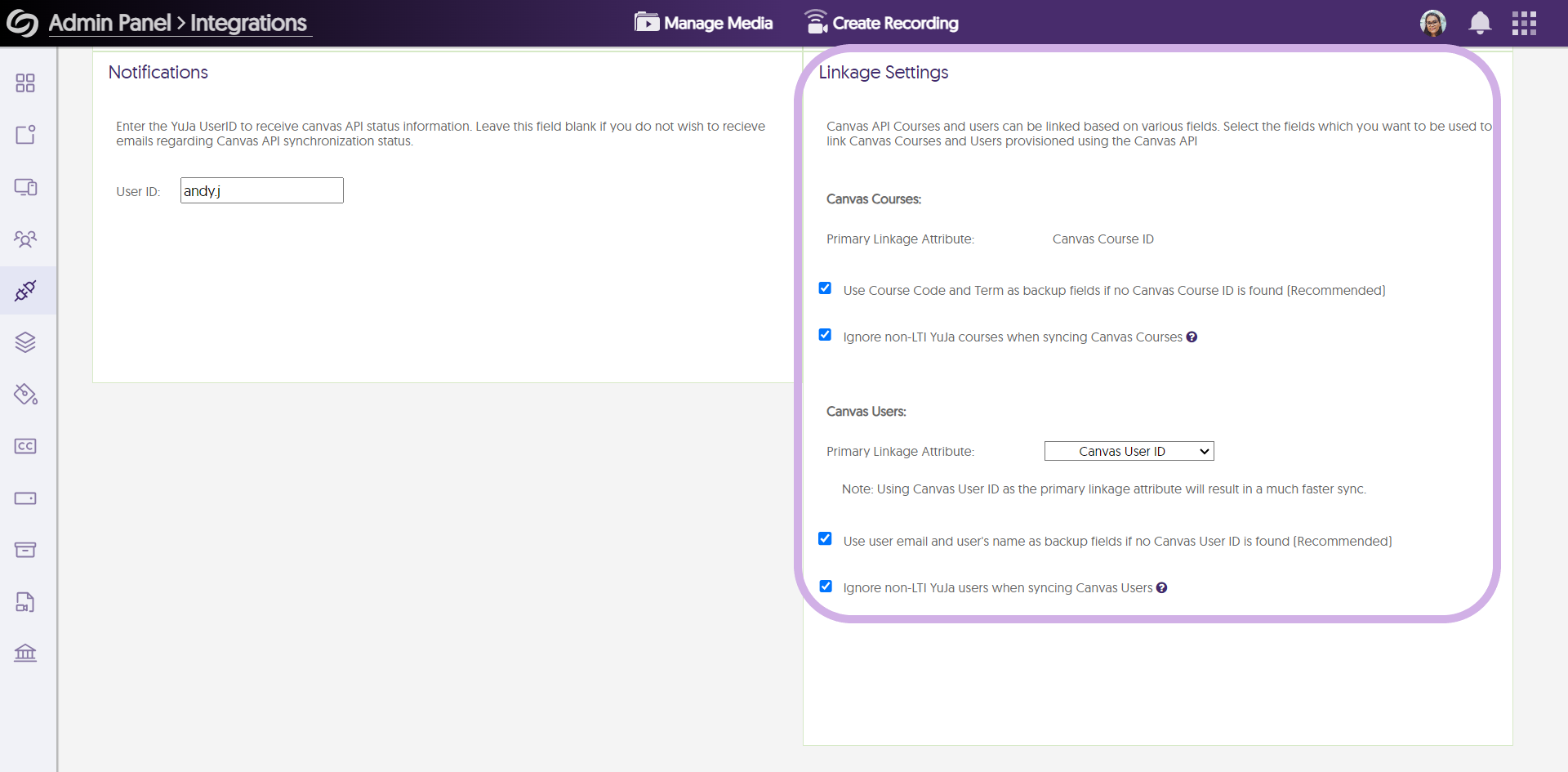The height and width of the screenshot is (772, 1568).
Task: Open the users group sidebar icon
Action: (25, 239)
